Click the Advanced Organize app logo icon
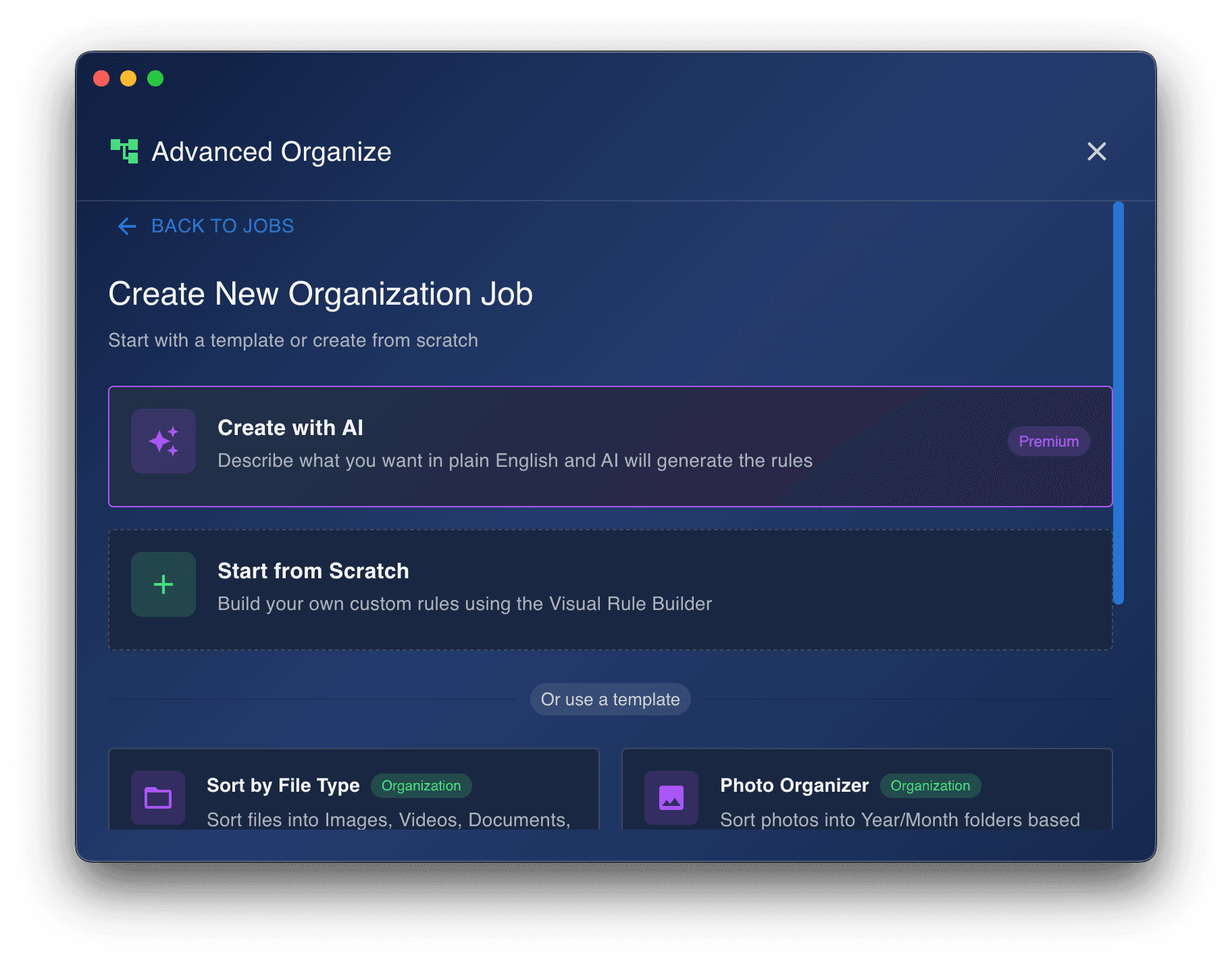This screenshot has width=1232, height=962. point(126,151)
